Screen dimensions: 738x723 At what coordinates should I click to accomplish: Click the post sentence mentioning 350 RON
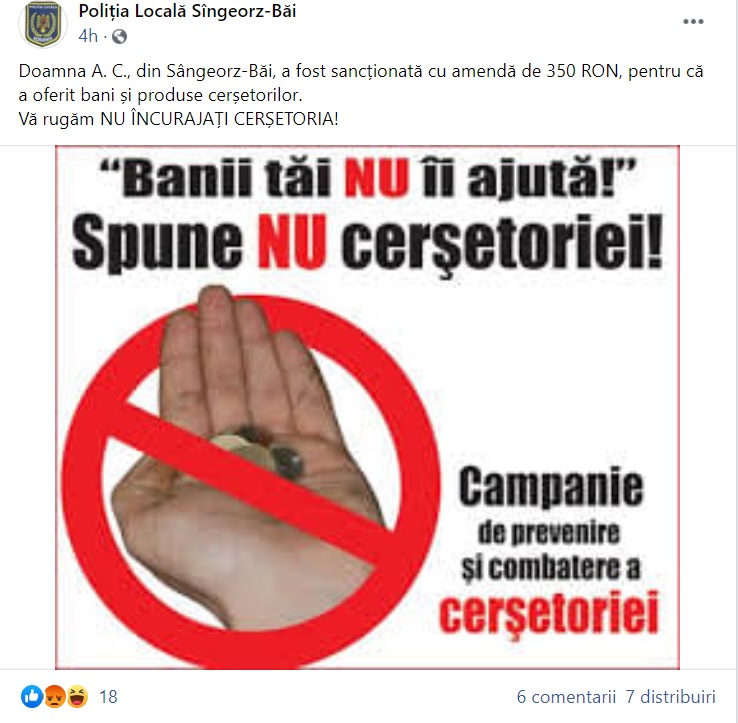[361, 83]
